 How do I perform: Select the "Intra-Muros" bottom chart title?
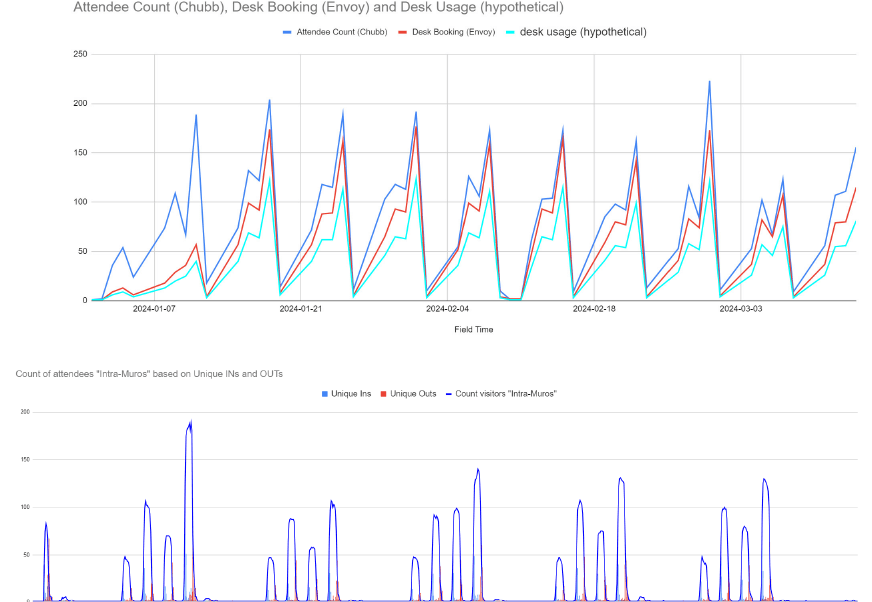click(x=149, y=374)
